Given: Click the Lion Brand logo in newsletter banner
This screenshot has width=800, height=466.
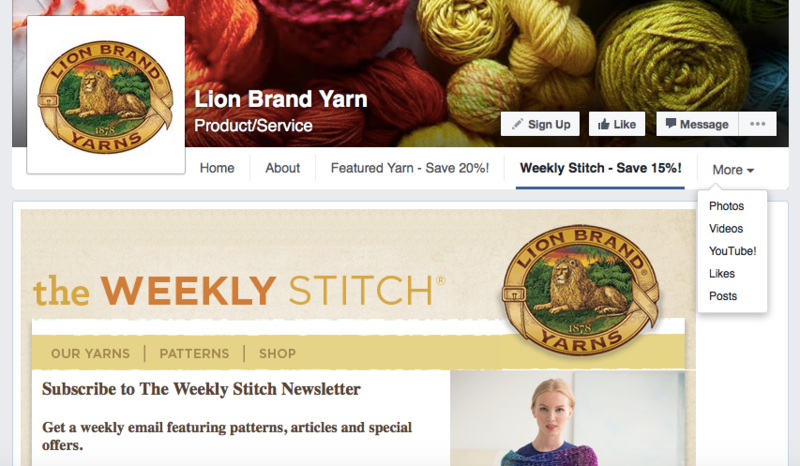Looking at the screenshot, I should (x=581, y=289).
